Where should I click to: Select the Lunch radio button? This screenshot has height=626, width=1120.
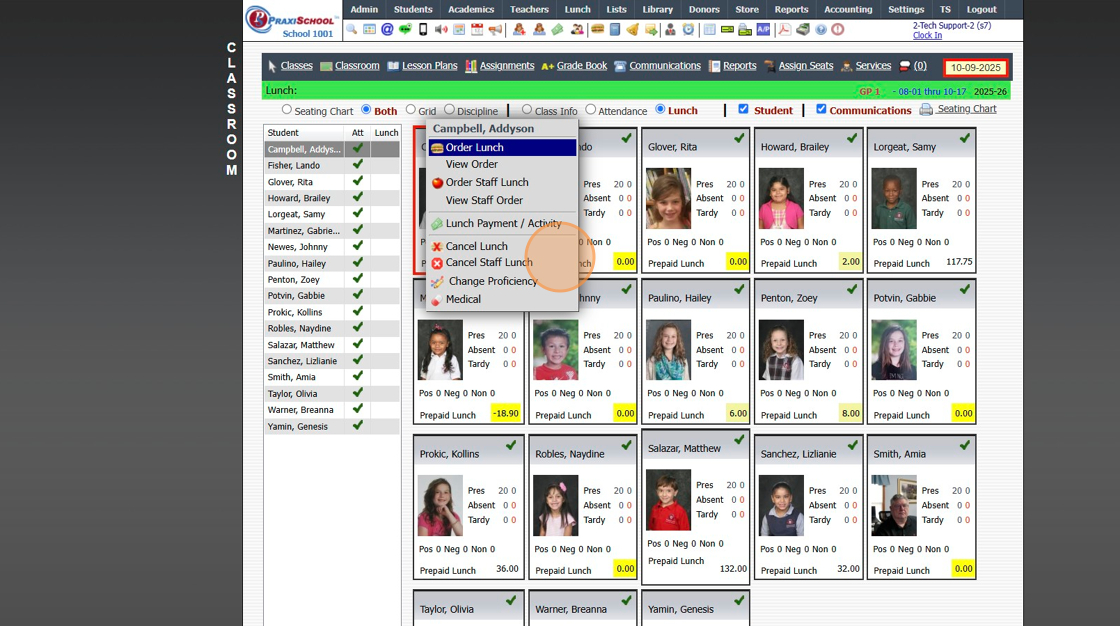tap(660, 109)
